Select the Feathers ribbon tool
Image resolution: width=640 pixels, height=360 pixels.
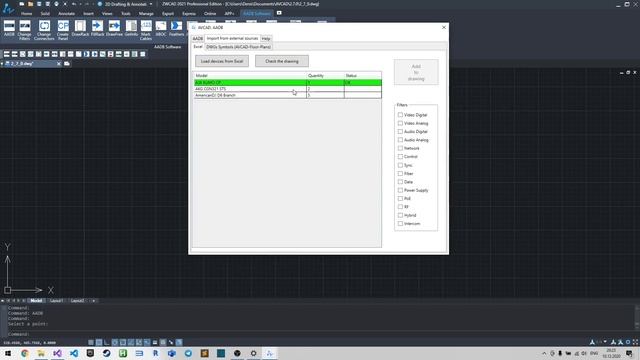176,28
